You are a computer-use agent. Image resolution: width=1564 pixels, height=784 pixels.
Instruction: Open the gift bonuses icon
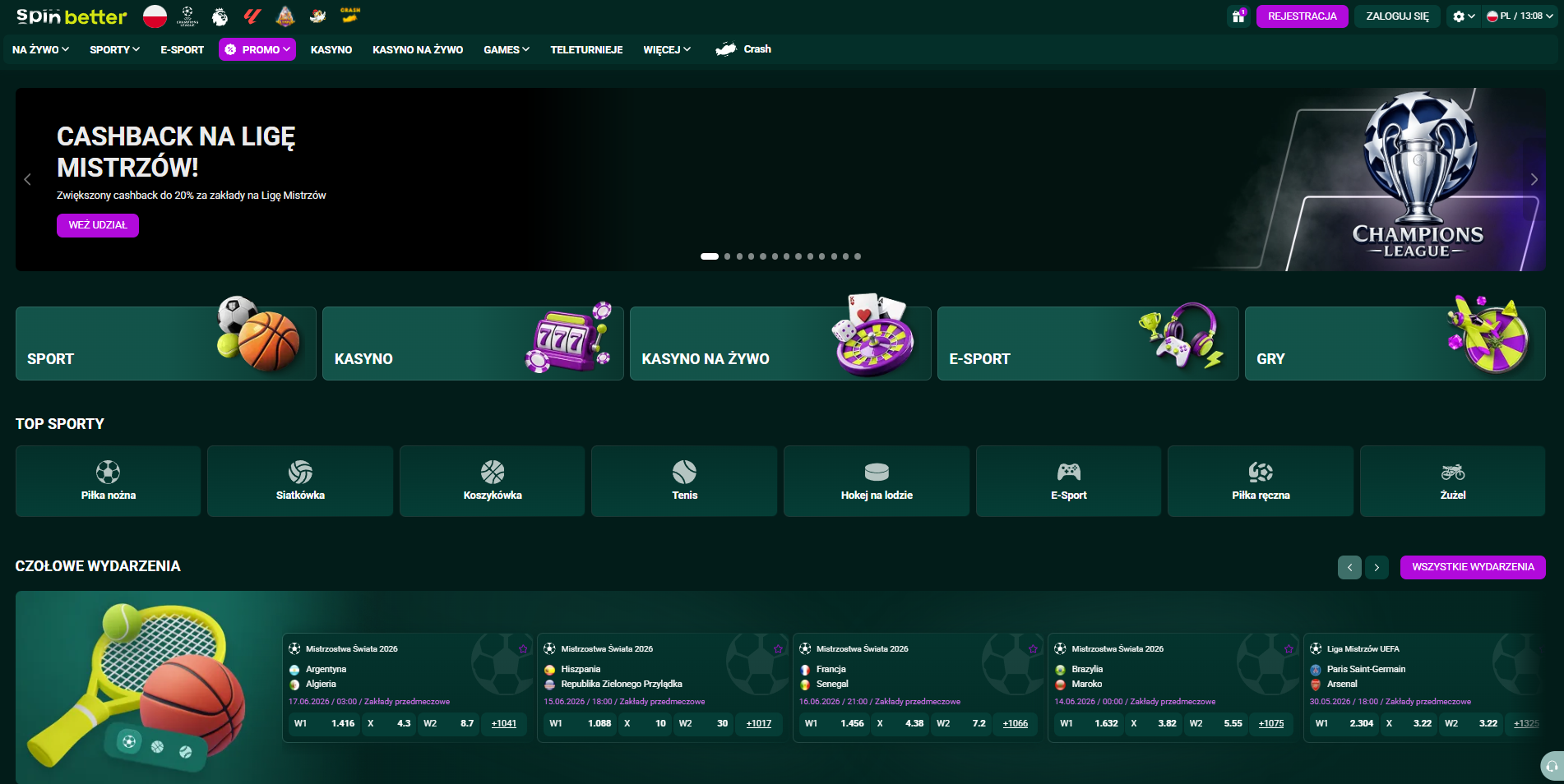pyautogui.click(x=1238, y=16)
